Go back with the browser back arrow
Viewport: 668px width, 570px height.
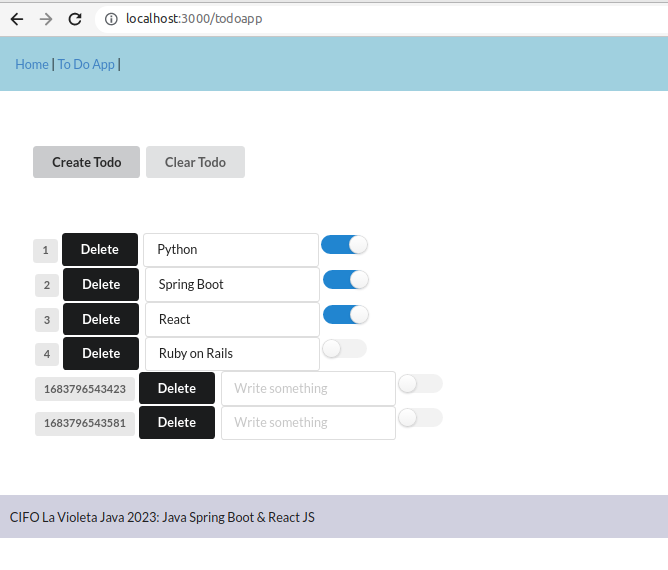click(x=17, y=19)
